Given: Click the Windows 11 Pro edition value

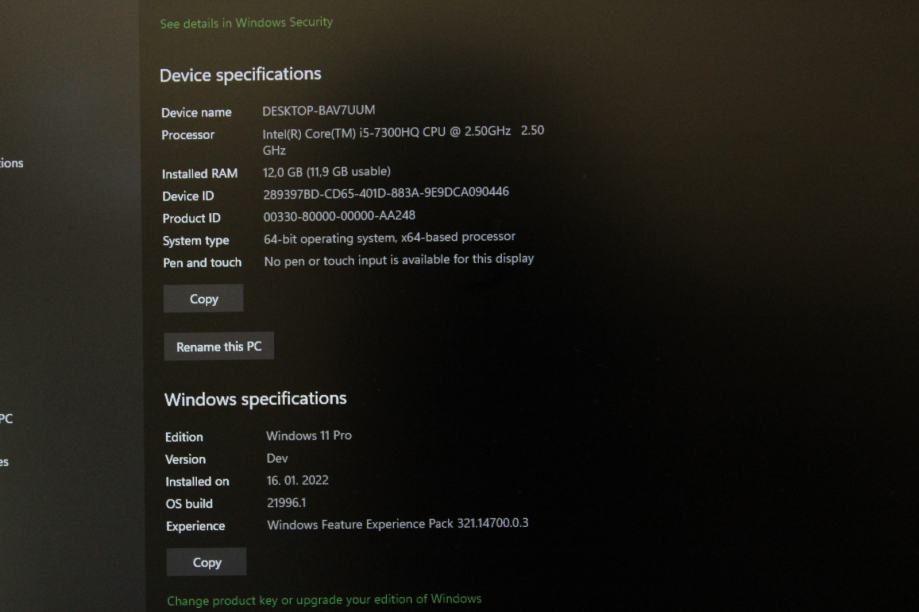Looking at the screenshot, I should tap(308, 436).
